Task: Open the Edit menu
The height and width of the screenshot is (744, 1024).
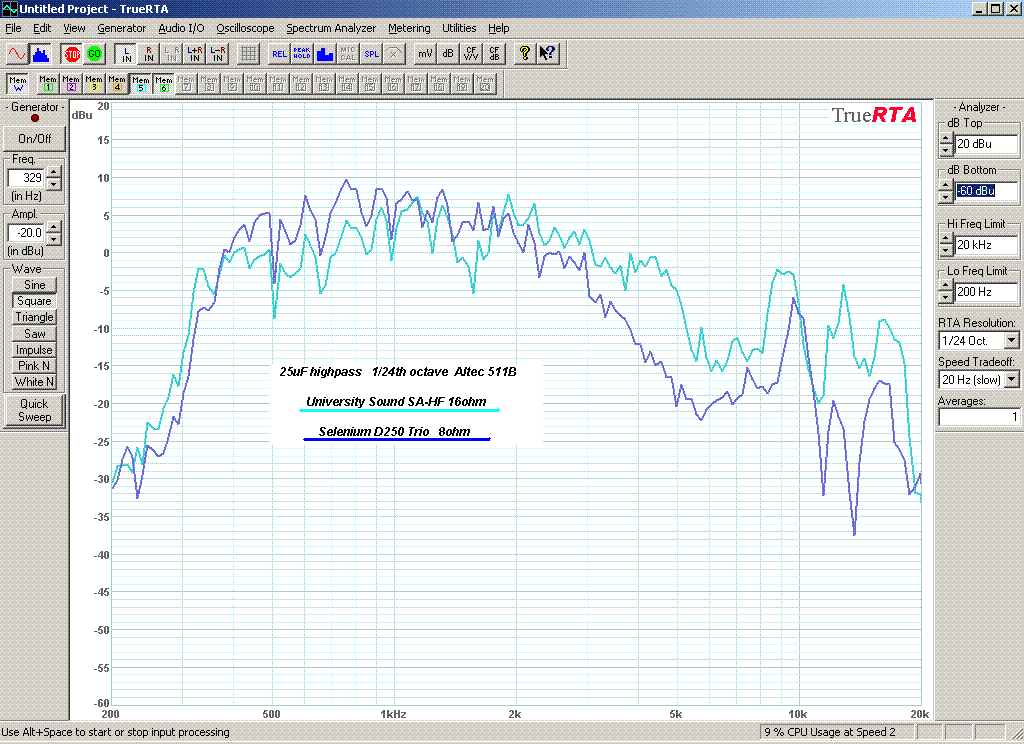Action: tap(42, 28)
